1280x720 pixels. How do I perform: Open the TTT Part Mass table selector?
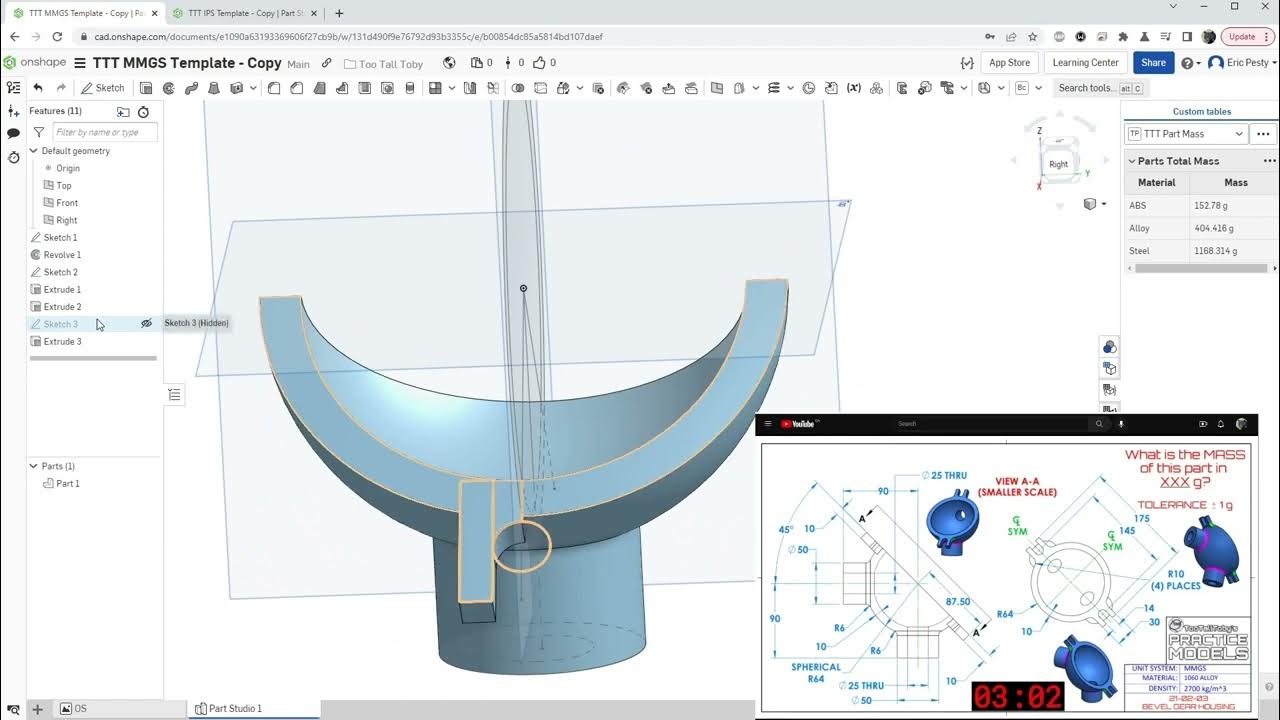tap(1187, 134)
